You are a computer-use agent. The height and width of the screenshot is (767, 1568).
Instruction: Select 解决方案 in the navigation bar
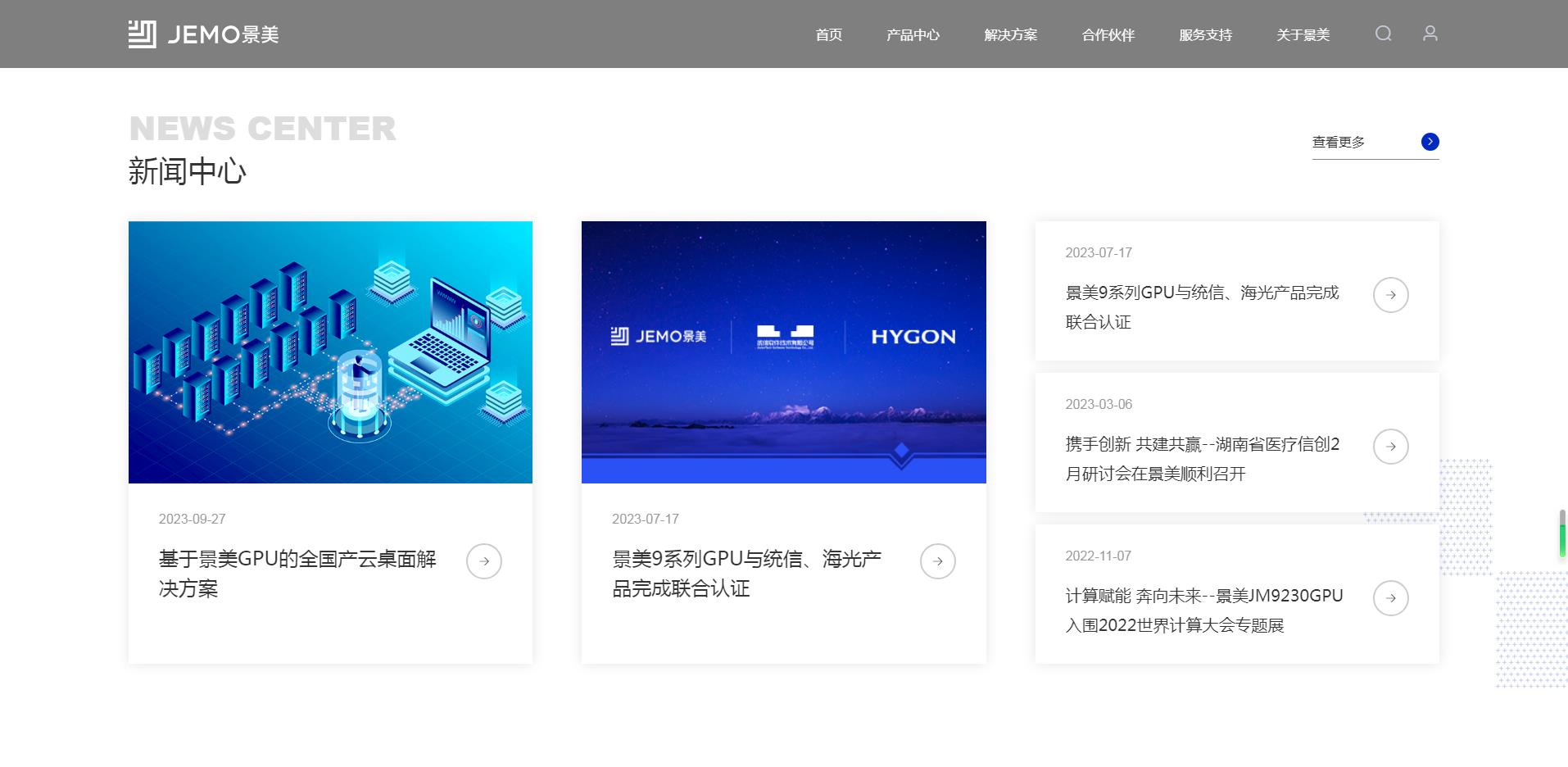[1010, 35]
